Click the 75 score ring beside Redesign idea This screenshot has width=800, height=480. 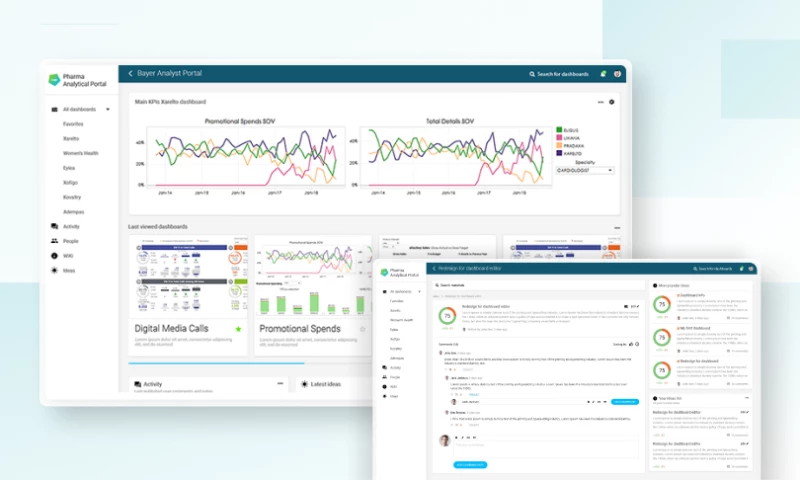coord(447,316)
